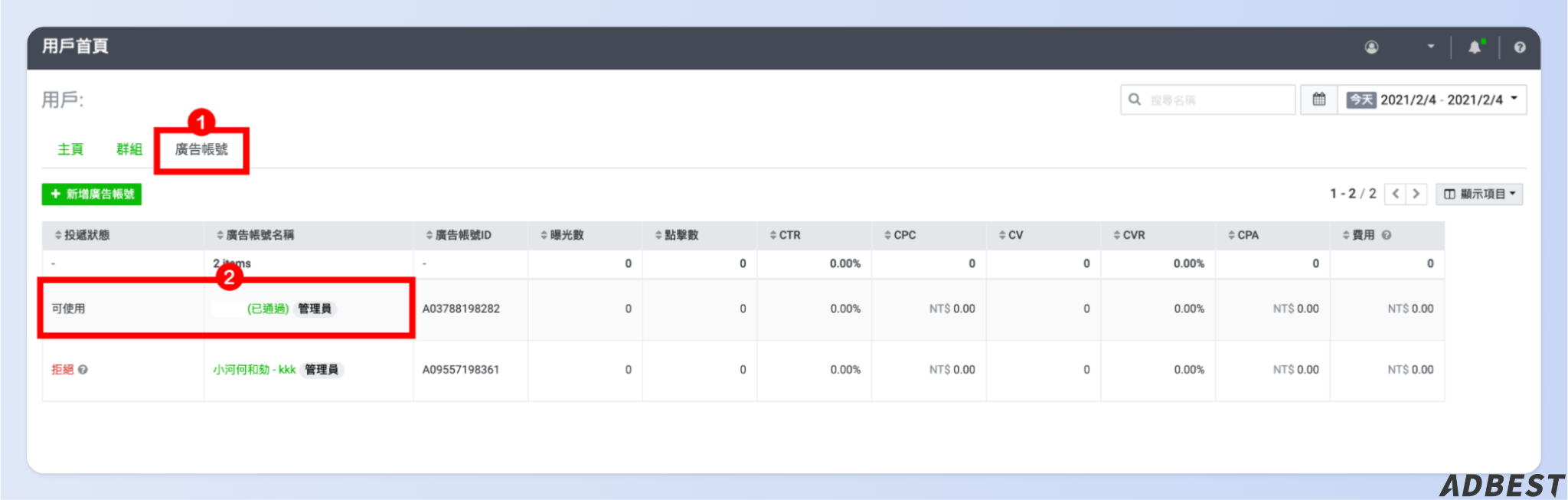Go to next page arrow
1568x500 pixels.
click(x=1416, y=194)
